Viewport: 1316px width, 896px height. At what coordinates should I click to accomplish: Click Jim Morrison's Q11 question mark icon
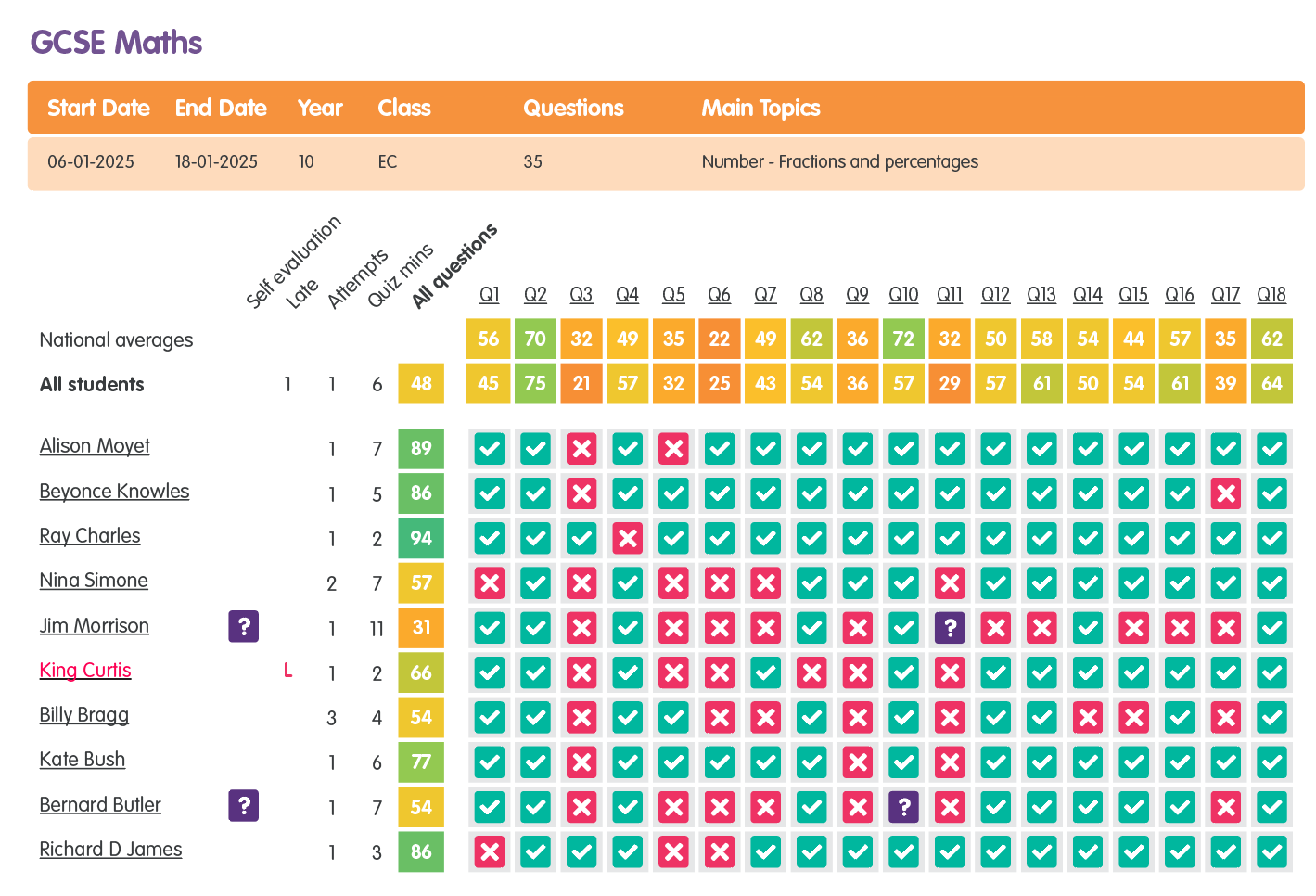(x=950, y=628)
